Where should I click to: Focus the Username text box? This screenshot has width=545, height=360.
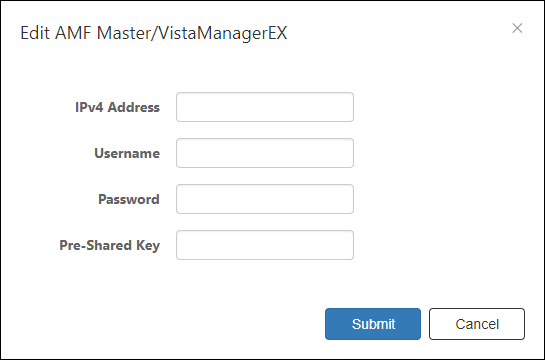coord(265,153)
